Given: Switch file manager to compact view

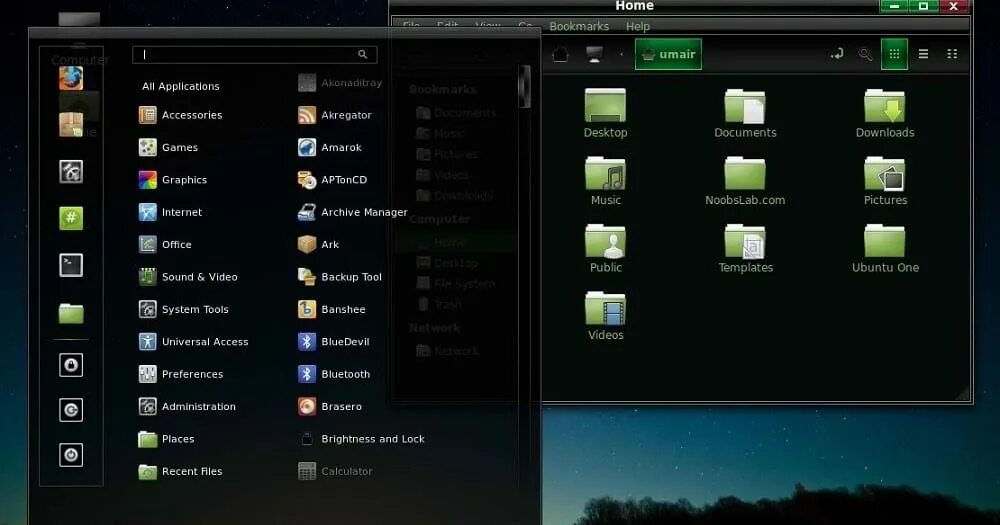Looking at the screenshot, I should [x=952, y=54].
